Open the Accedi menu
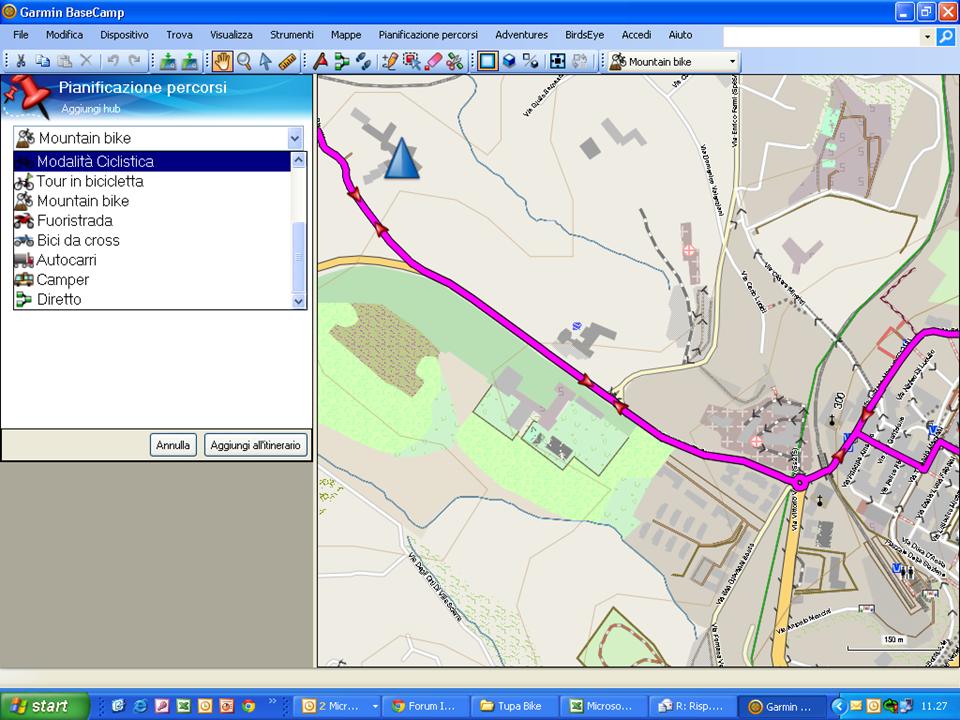 (636, 35)
